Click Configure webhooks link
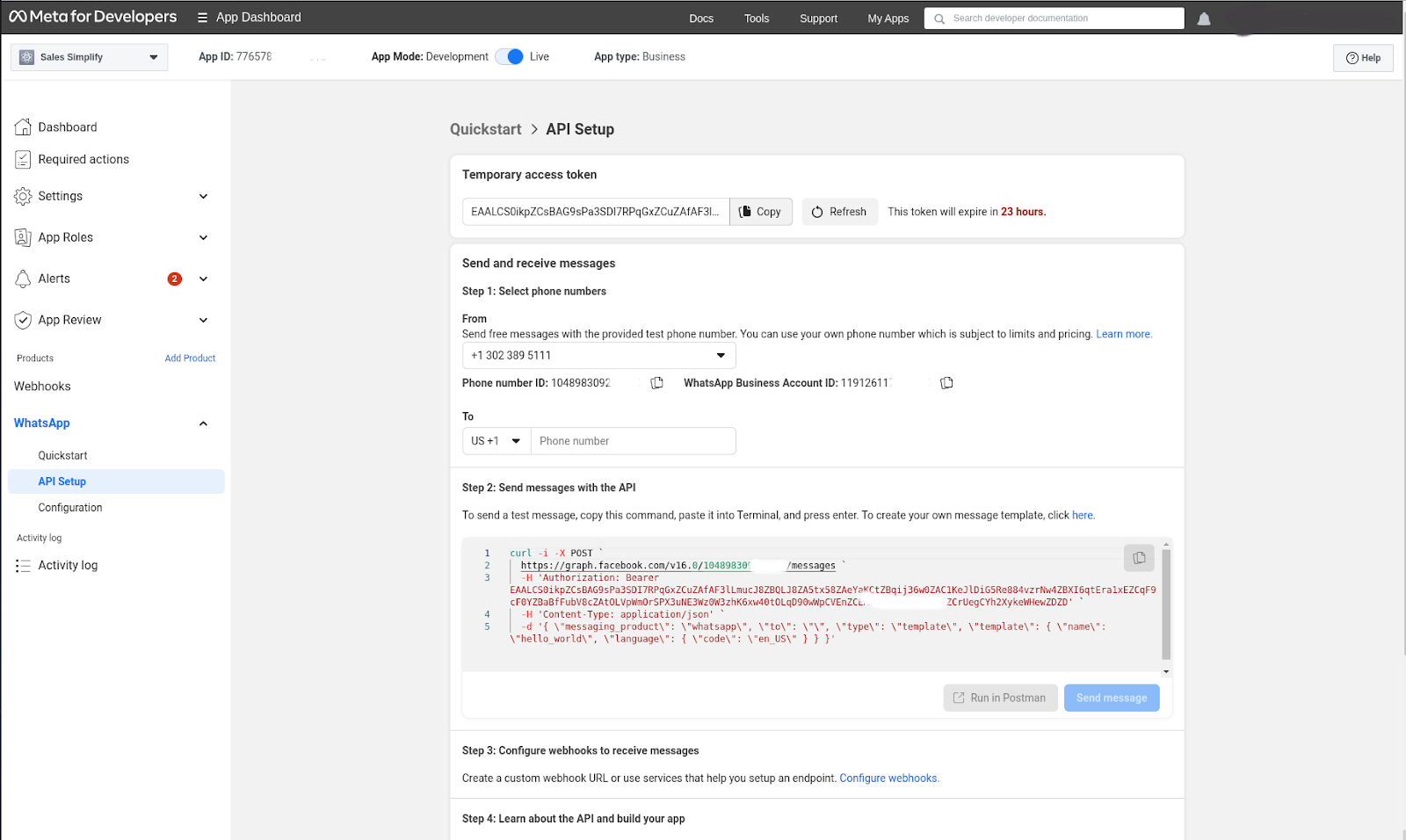Screen dimensions: 1406x840 [x=888, y=778]
